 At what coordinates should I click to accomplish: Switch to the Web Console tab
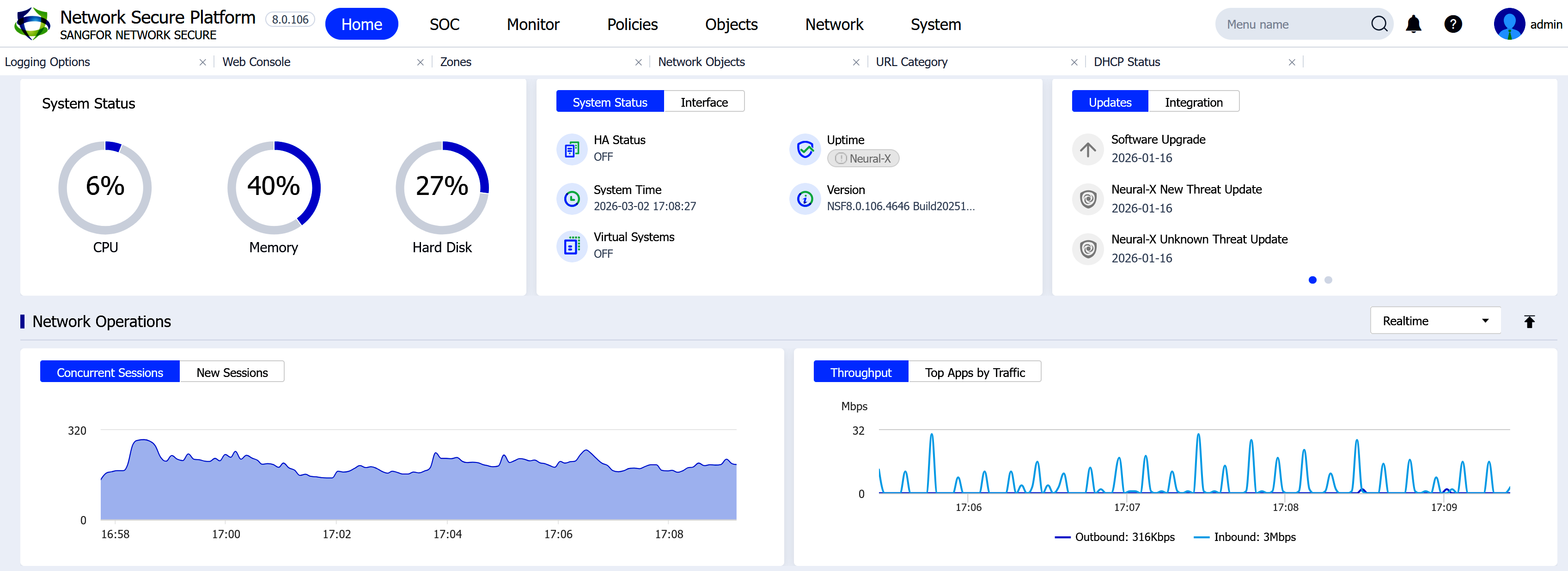click(256, 62)
